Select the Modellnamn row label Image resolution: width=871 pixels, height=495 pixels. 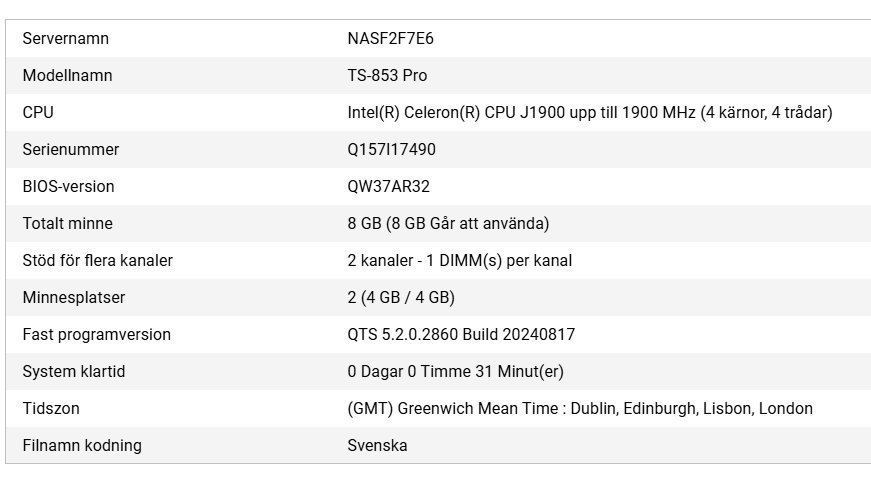tap(67, 76)
